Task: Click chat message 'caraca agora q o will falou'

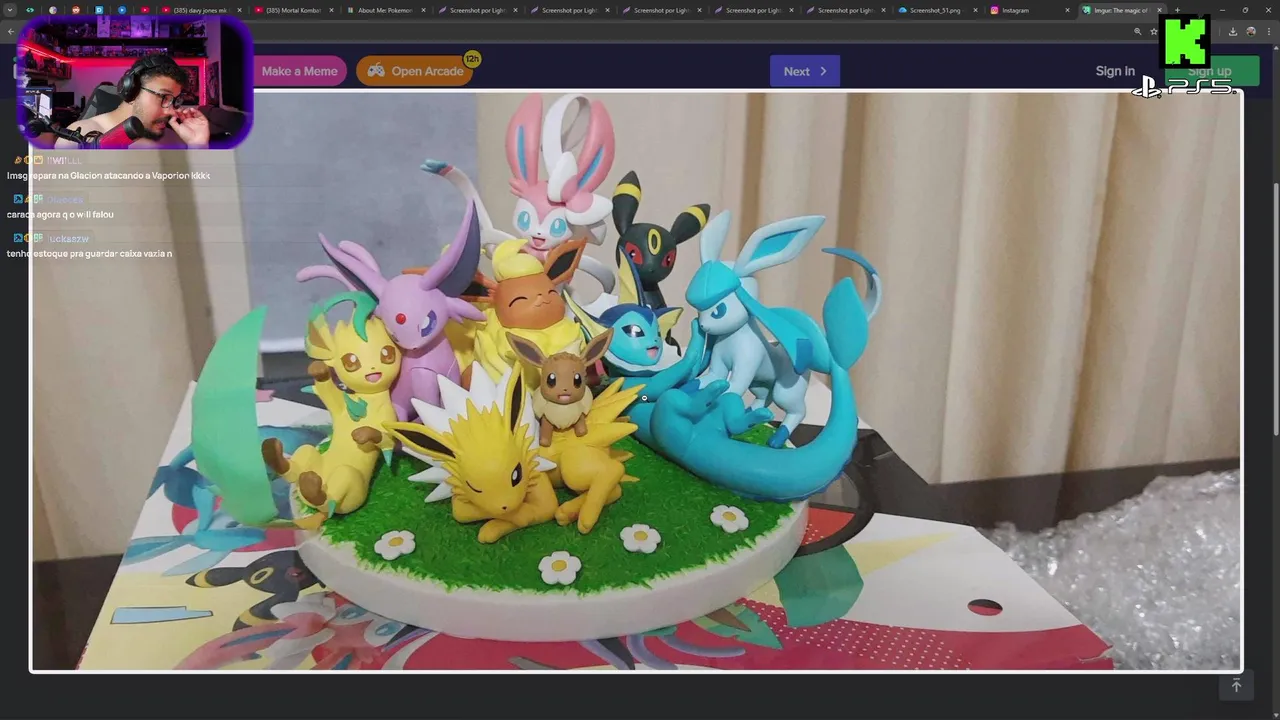Action: pyautogui.click(x=60, y=215)
